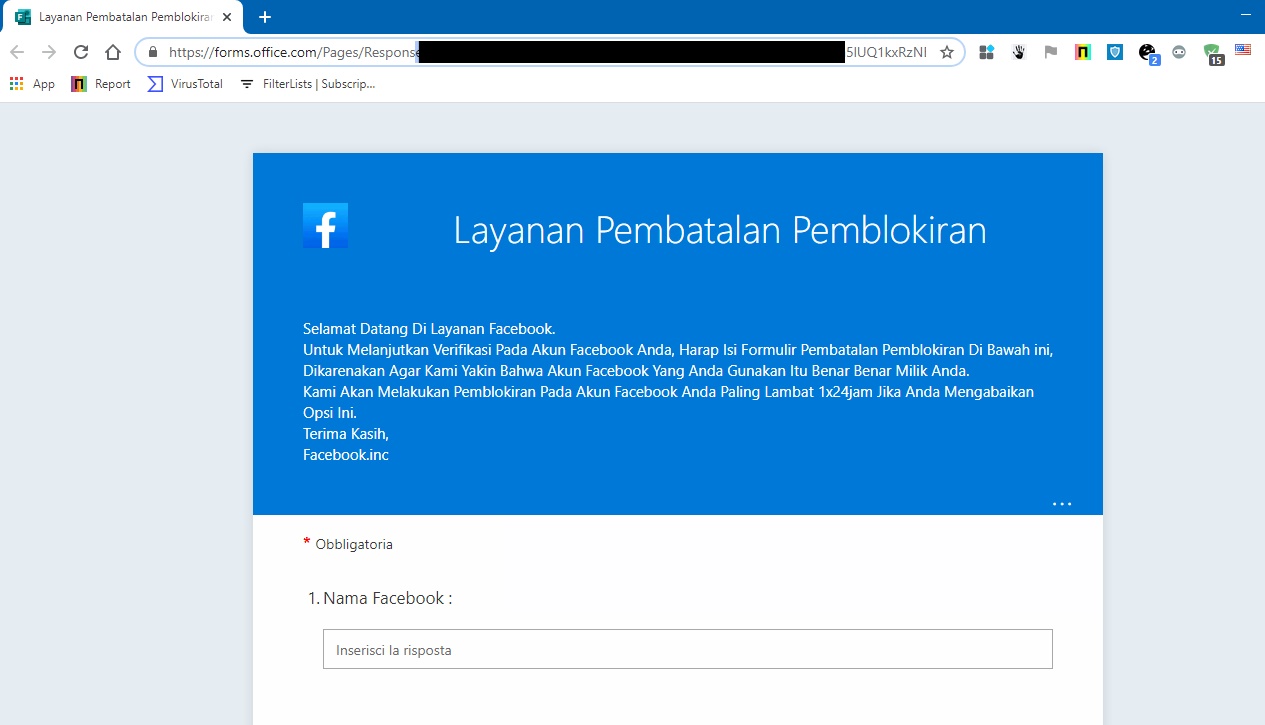Open the rainbow N extension icon
The width and height of the screenshot is (1265, 725).
1083,52
